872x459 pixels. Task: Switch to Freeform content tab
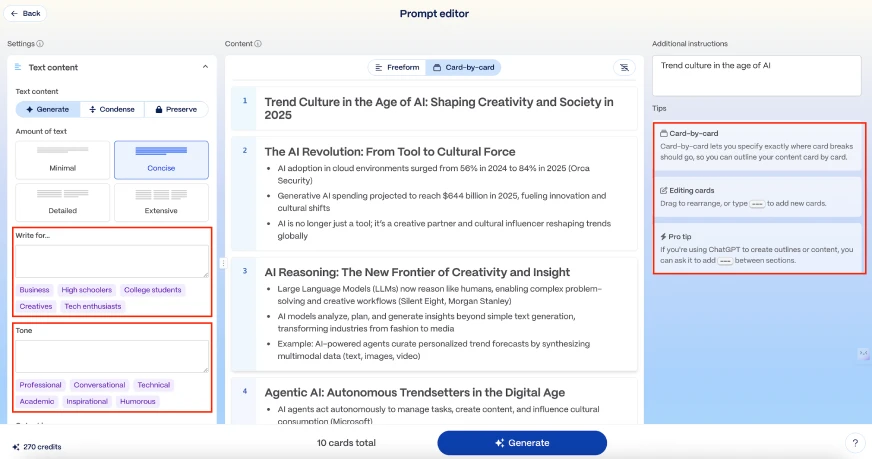tap(397, 67)
